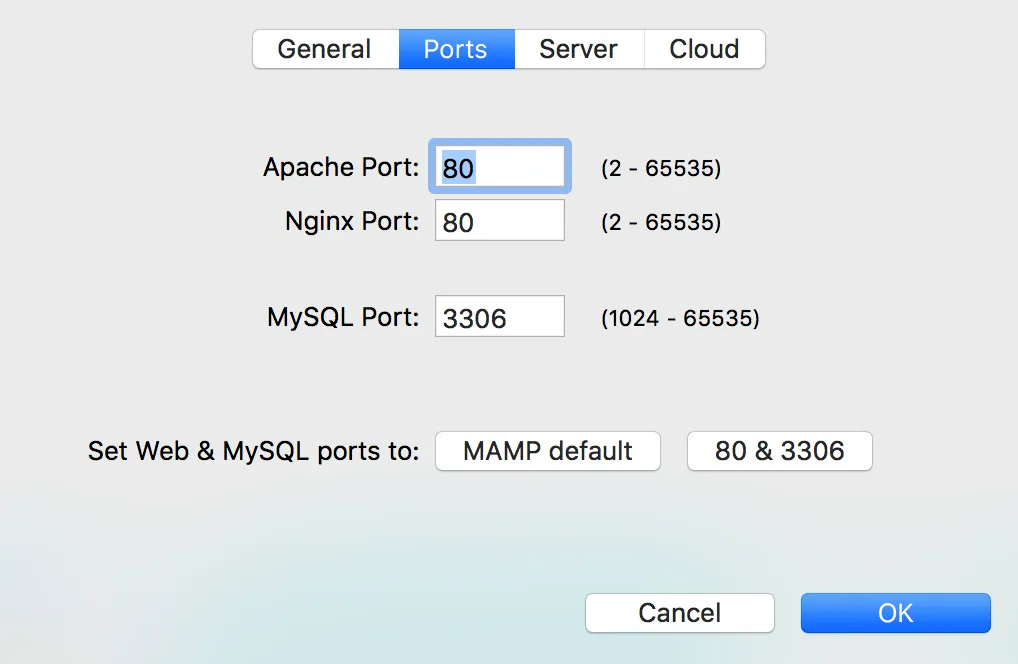Click the Apache Port input field

[x=500, y=167]
